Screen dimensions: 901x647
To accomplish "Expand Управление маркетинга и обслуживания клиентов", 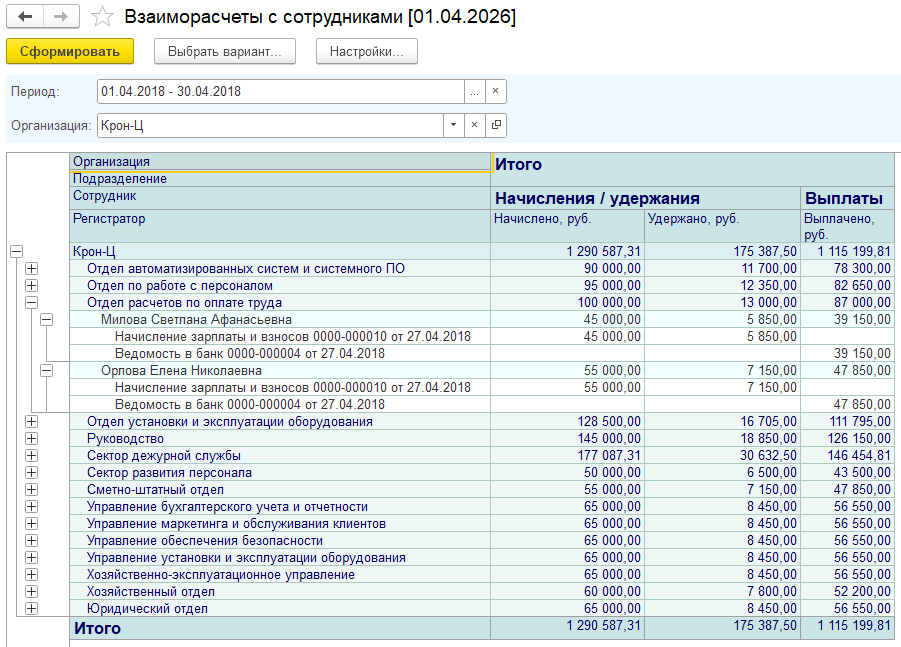I will [32, 523].
